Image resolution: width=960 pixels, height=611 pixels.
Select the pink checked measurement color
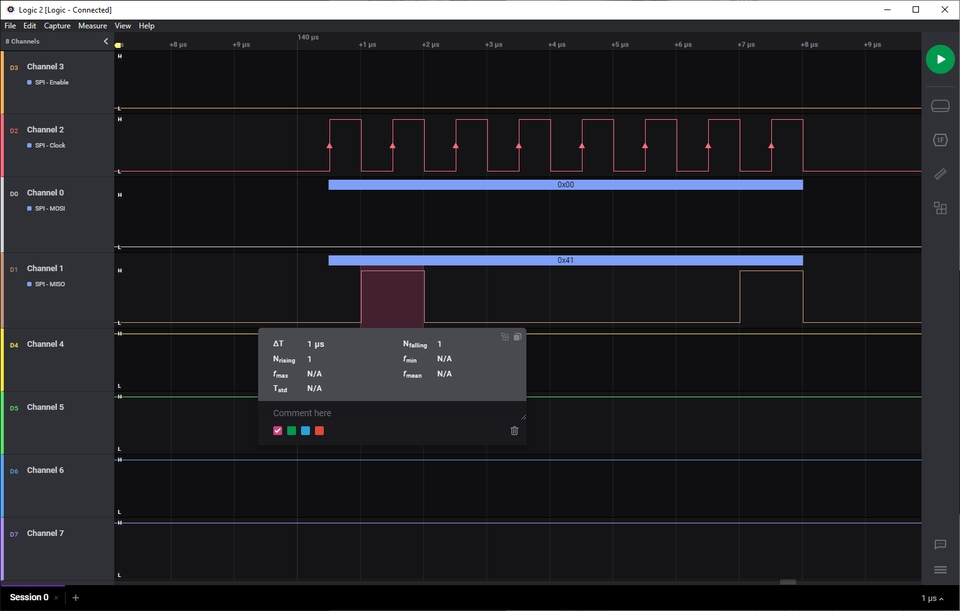(x=277, y=431)
